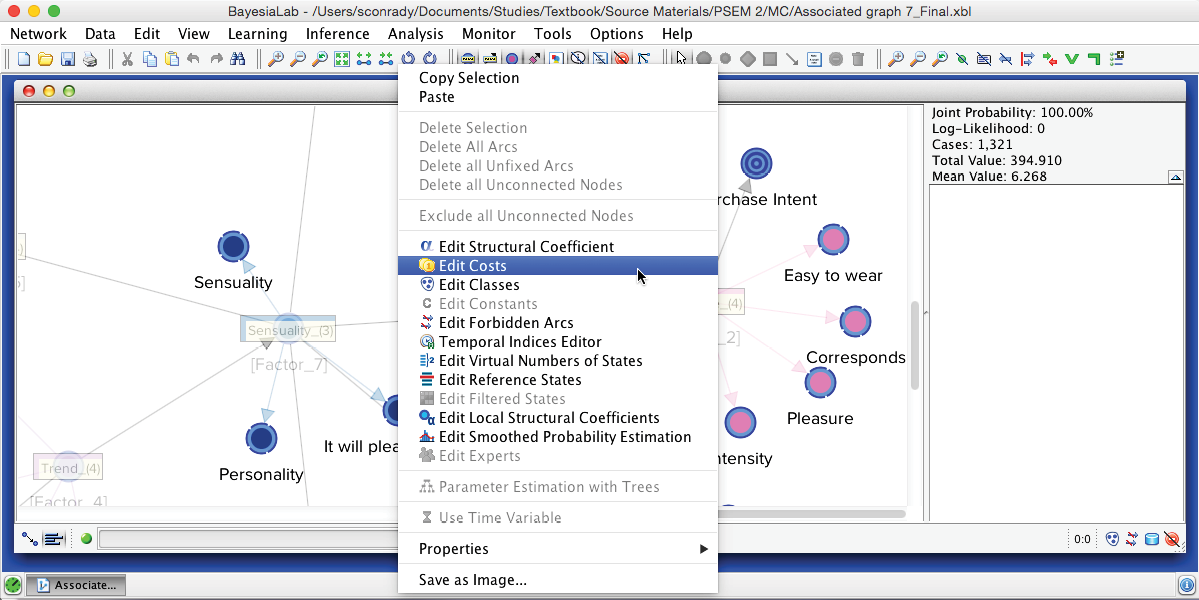Select Edit Smoothed Probability Estimation
1199x600 pixels.
click(x=557, y=437)
